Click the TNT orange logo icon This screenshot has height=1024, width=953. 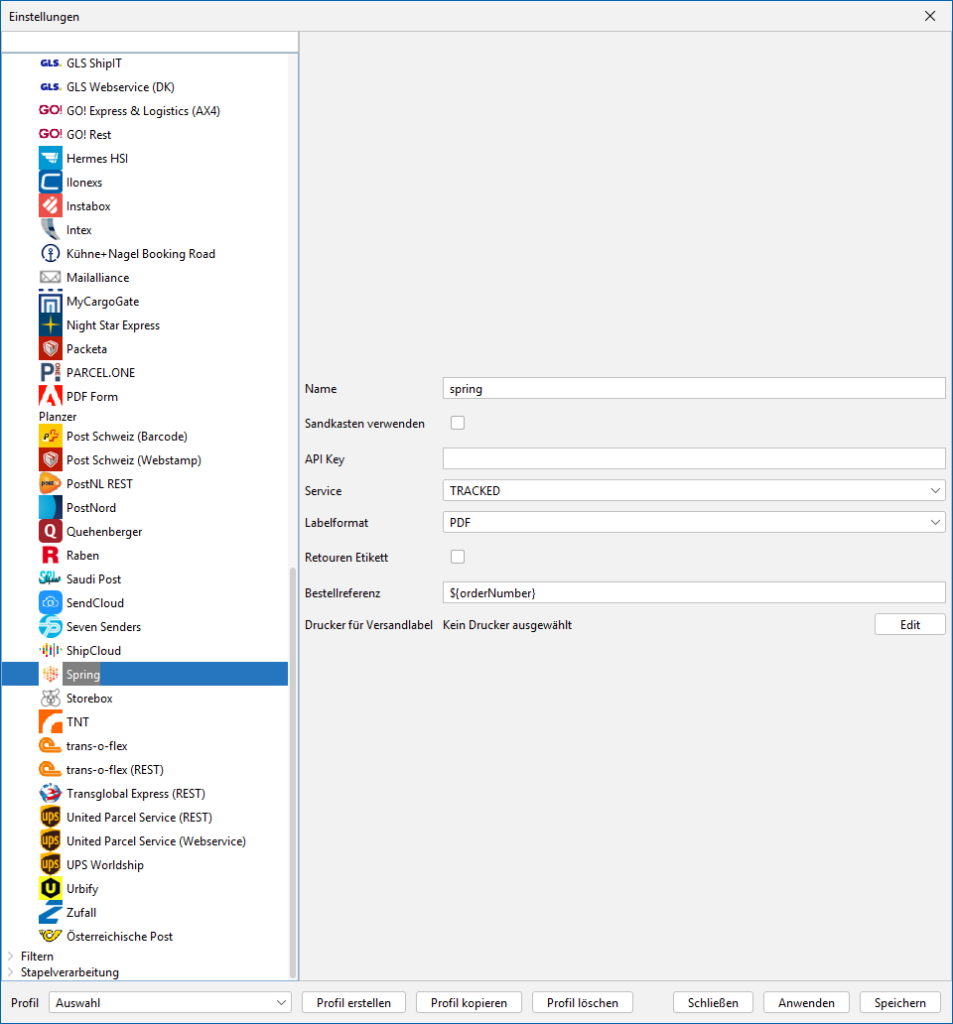click(x=50, y=722)
